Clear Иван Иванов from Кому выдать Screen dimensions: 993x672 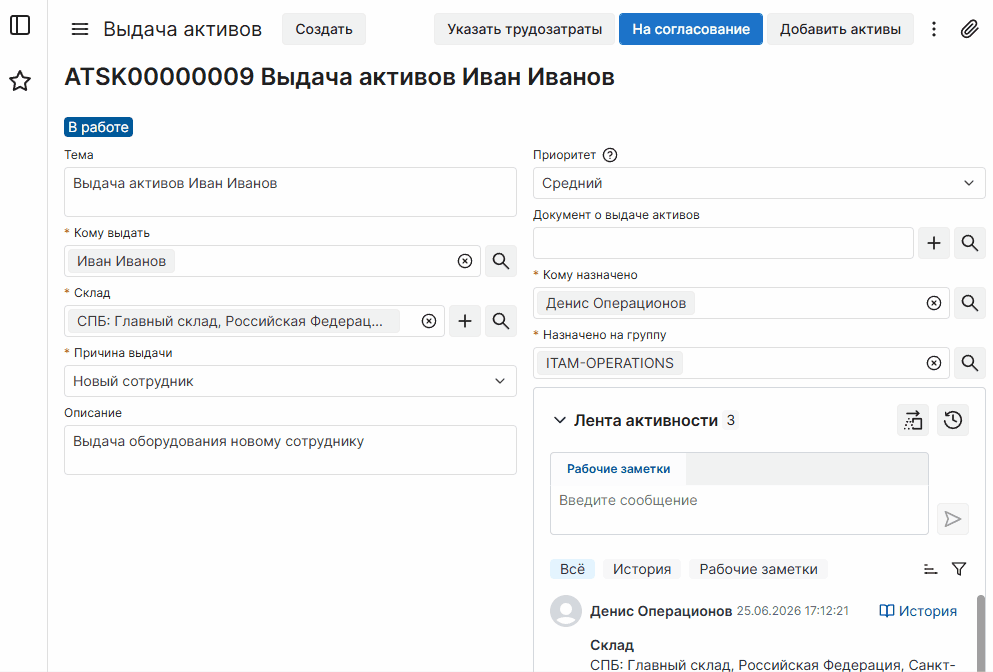(x=465, y=261)
